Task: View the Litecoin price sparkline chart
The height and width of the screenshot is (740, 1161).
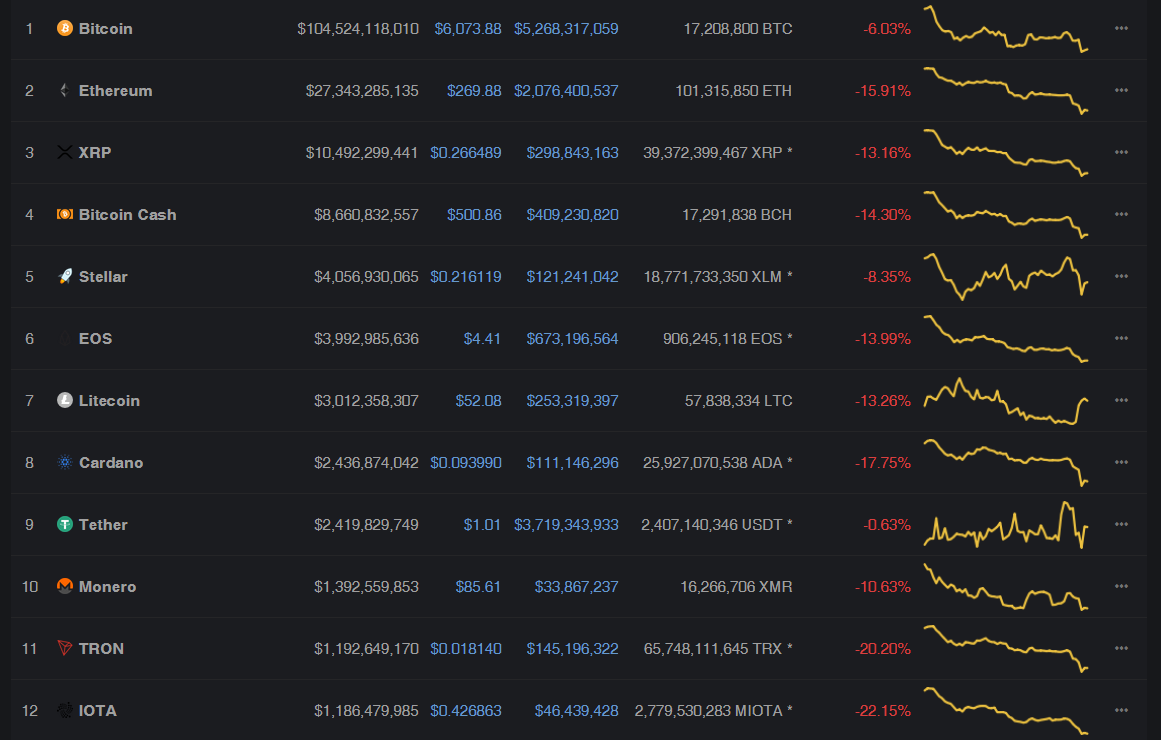Action: [1006, 400]
